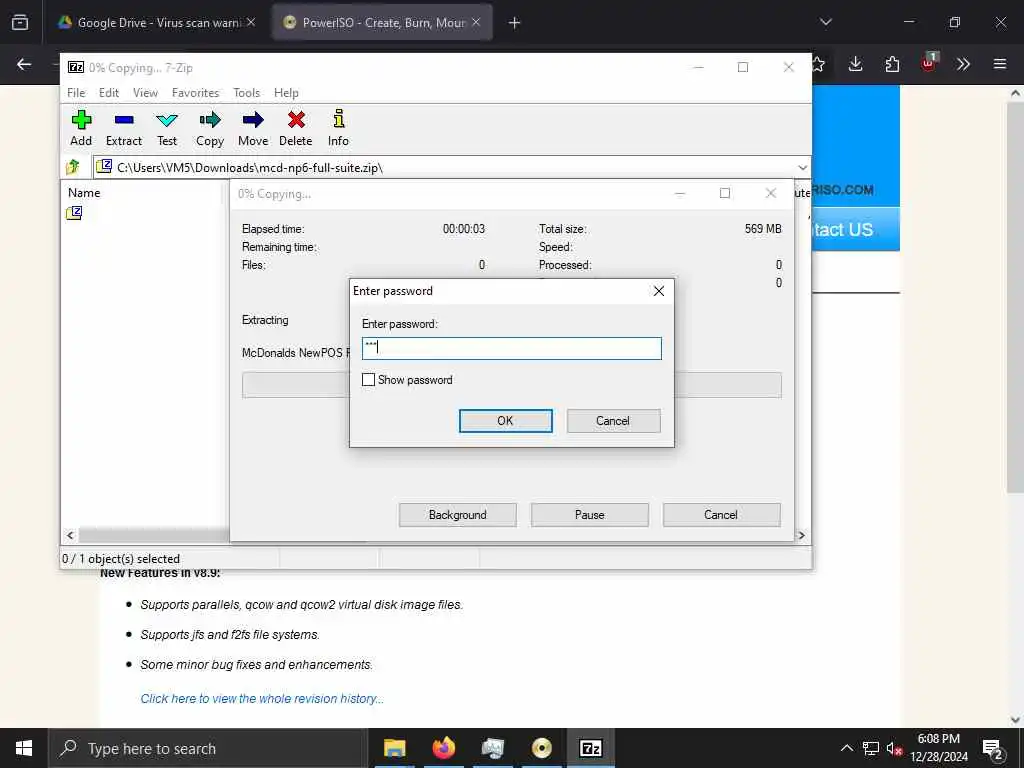Open the Edit menu in 7-Zip
The height and width of the screenshot is (768, 1024).
tap(108, 93)
